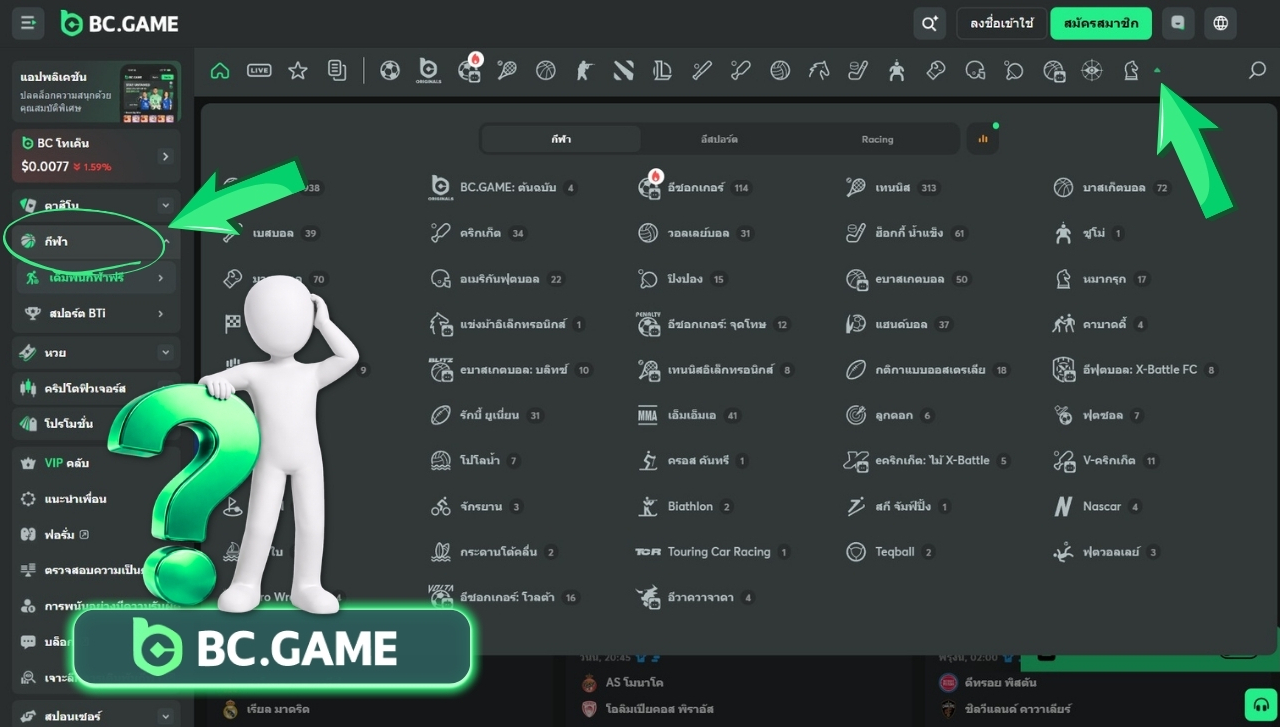Select the League of Legends icon
Screen dimensions: 1280x727
point(662,70)
